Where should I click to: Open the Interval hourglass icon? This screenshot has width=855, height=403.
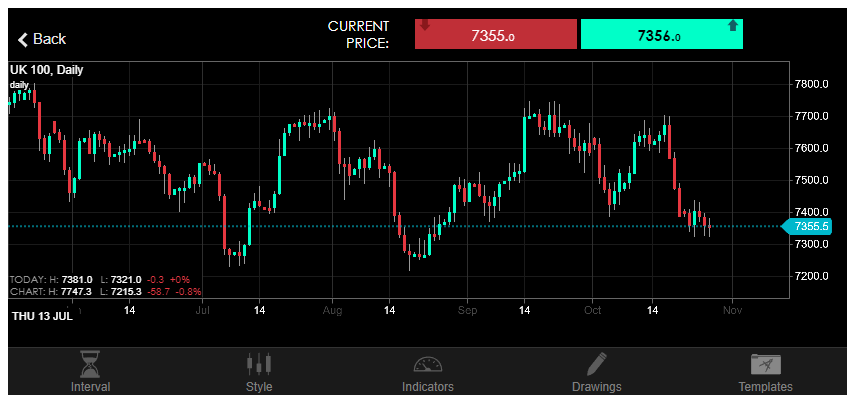(91, 364)
